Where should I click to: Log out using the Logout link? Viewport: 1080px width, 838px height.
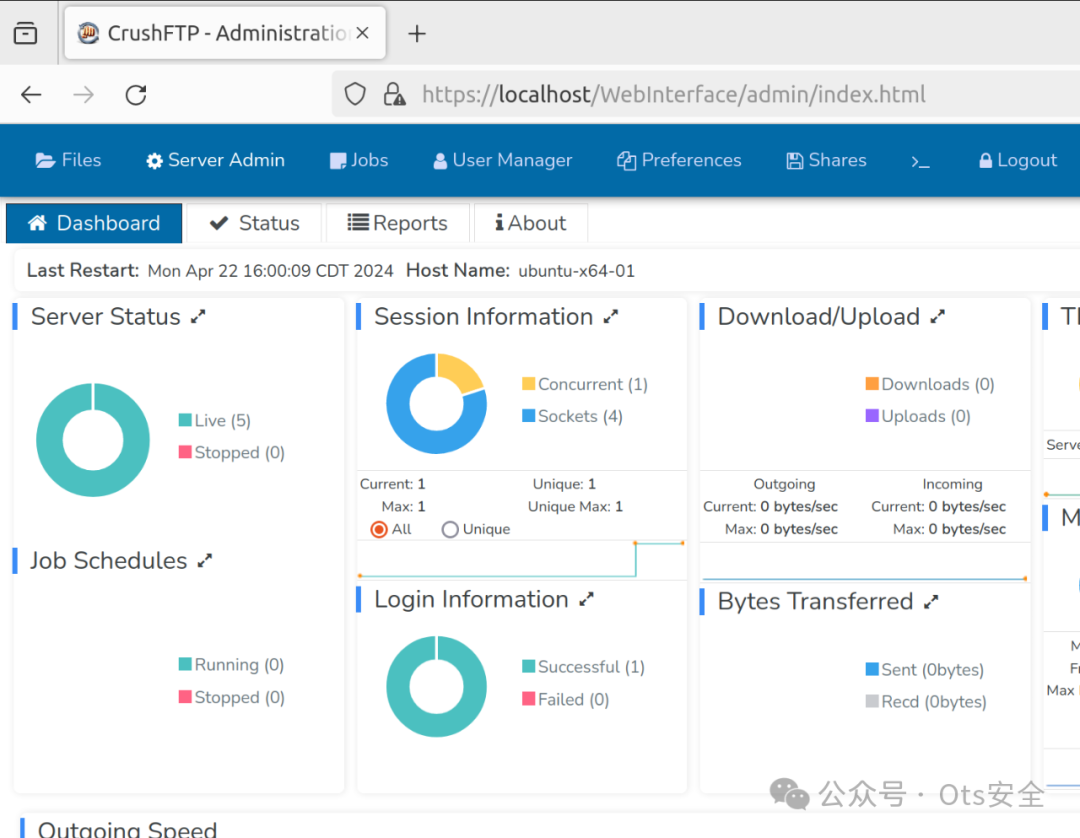[x=1018, y=160]
